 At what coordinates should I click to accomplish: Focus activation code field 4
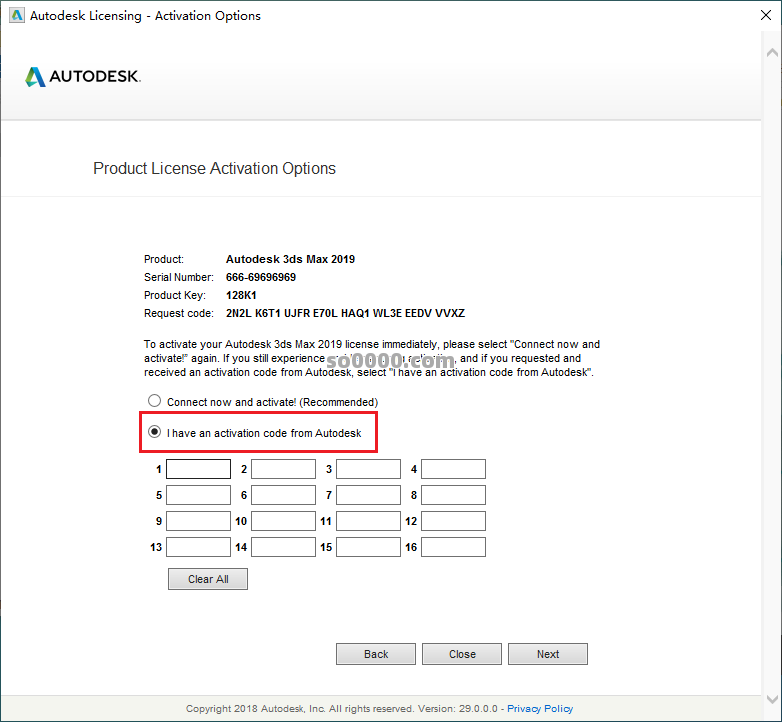[453, 469]
